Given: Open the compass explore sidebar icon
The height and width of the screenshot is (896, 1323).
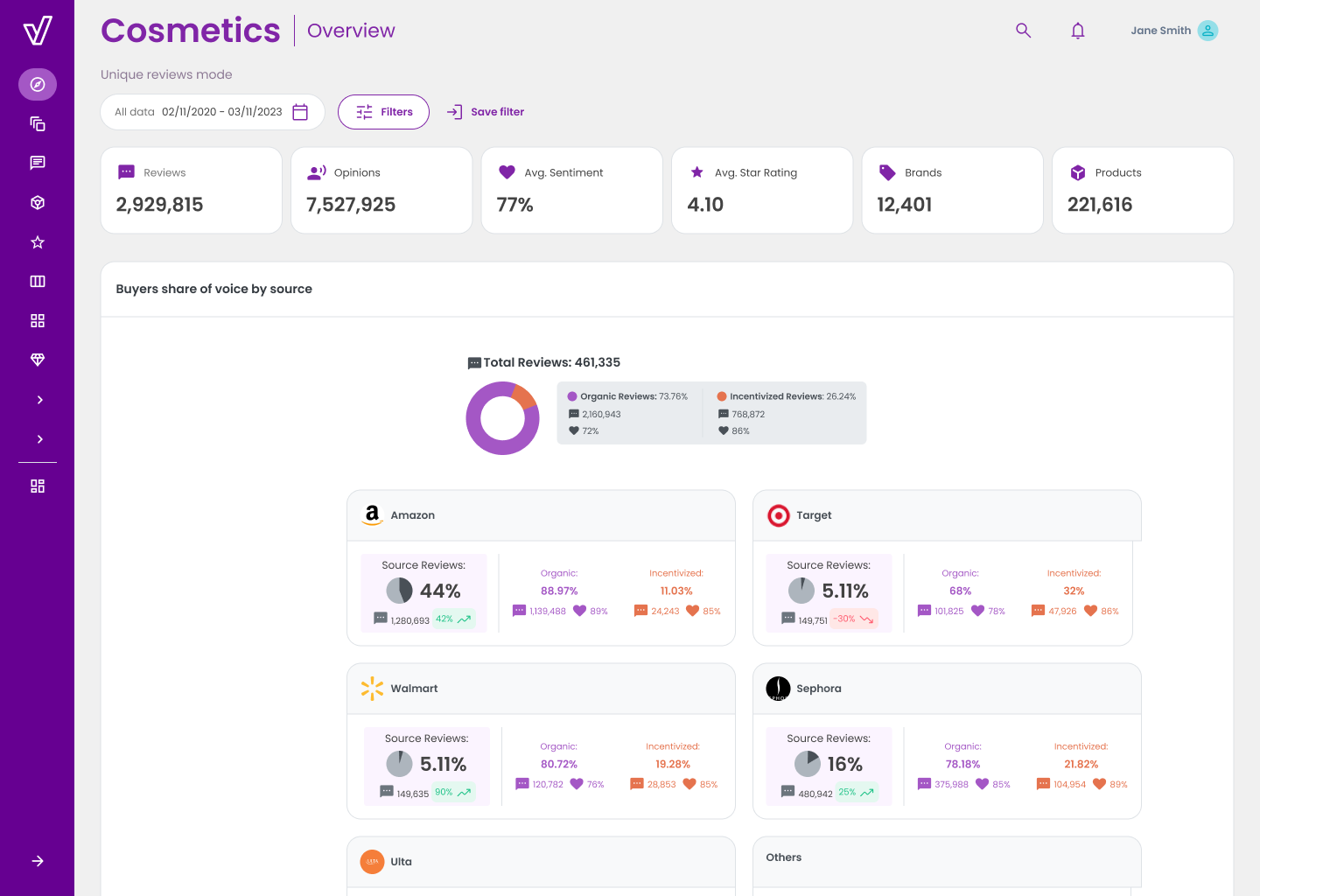Looking at the screenshot, I should click(38, 85).
